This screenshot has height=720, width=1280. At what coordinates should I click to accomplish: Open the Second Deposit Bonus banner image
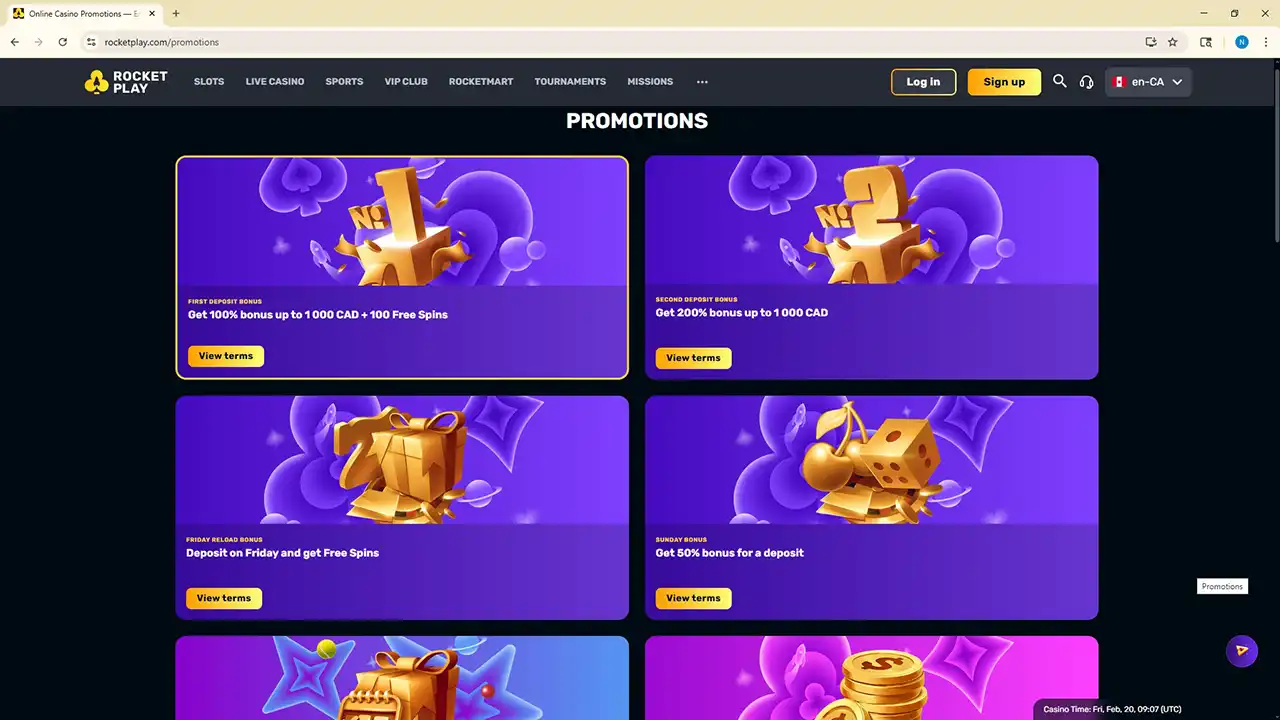tap(871, 220)
